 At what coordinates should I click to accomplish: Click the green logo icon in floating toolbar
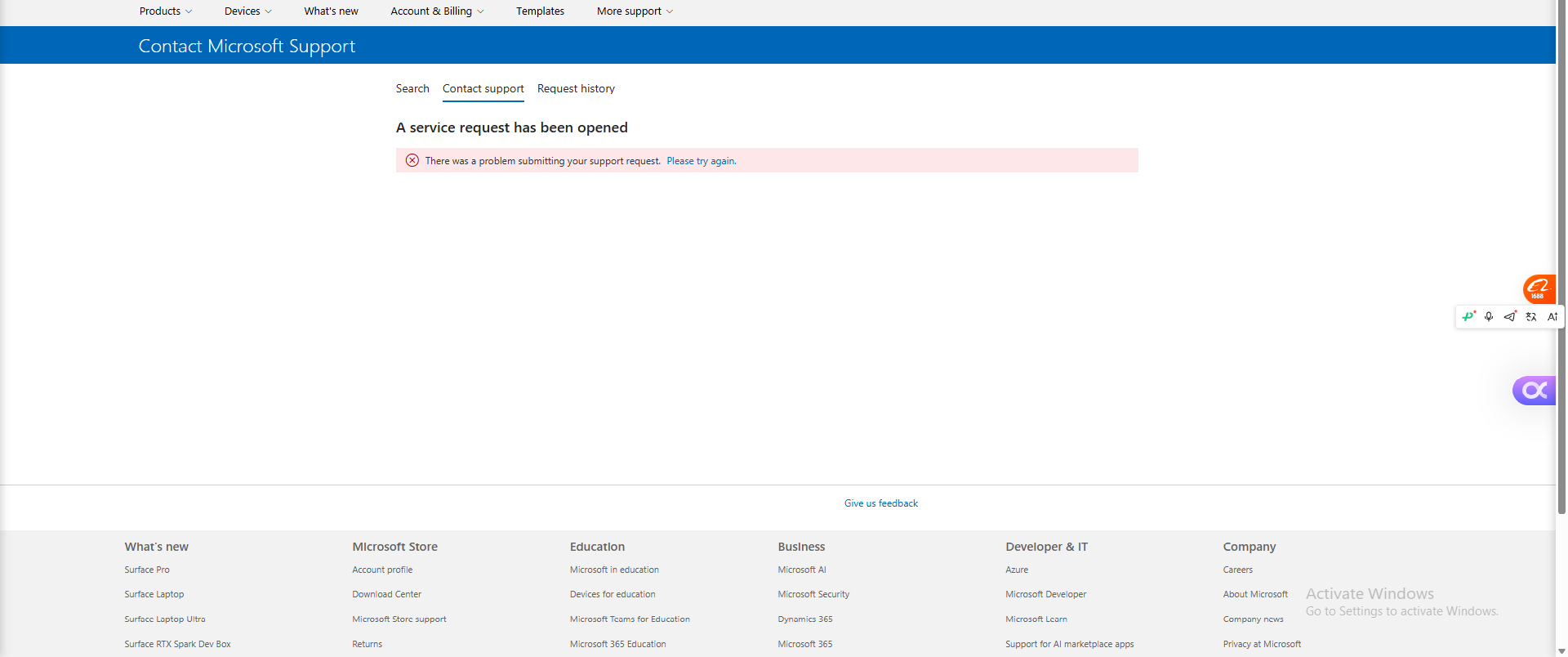(x=1468, y=316)
